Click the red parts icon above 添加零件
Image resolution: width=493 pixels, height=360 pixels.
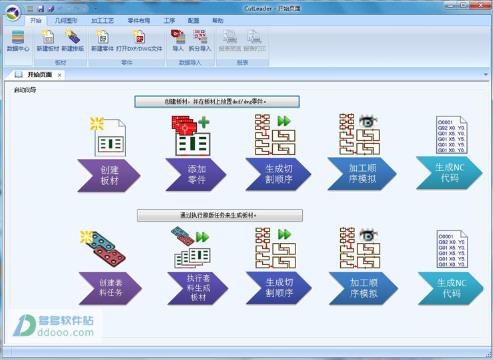pos(191,136)
